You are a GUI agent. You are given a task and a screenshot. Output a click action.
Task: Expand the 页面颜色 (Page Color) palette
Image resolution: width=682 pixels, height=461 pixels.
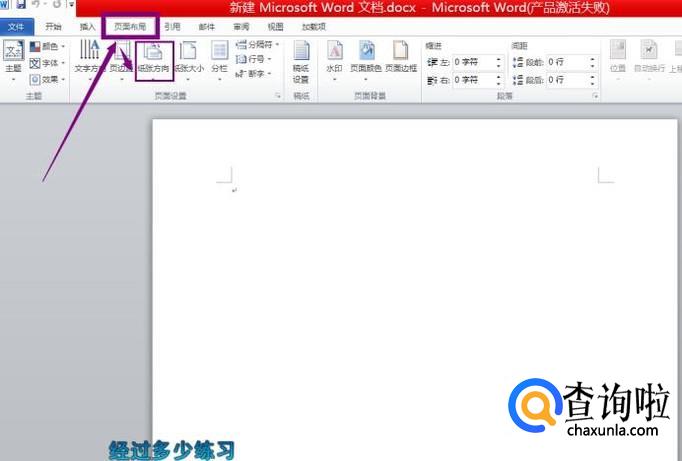(366, 58)
